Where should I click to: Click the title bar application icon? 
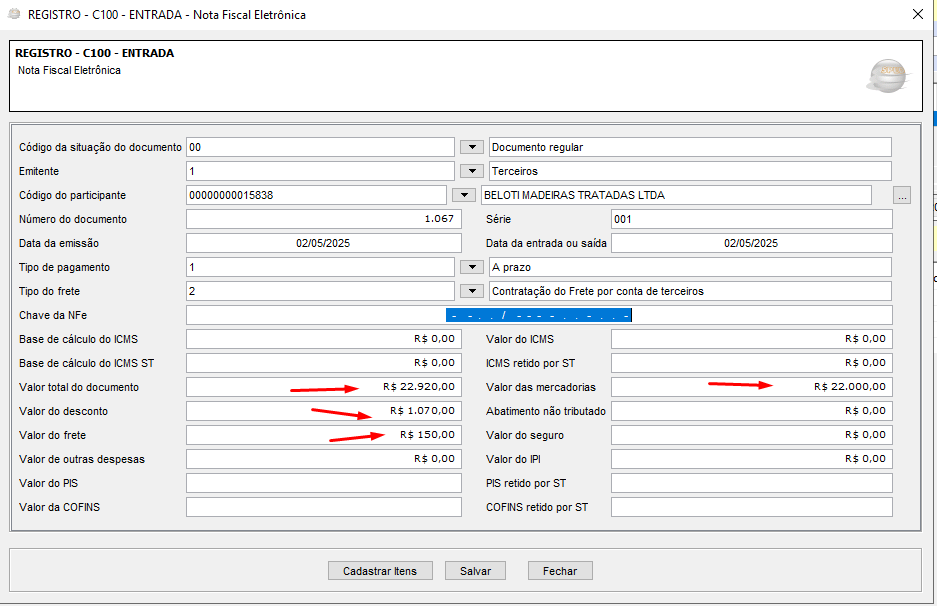pos(14,14)
